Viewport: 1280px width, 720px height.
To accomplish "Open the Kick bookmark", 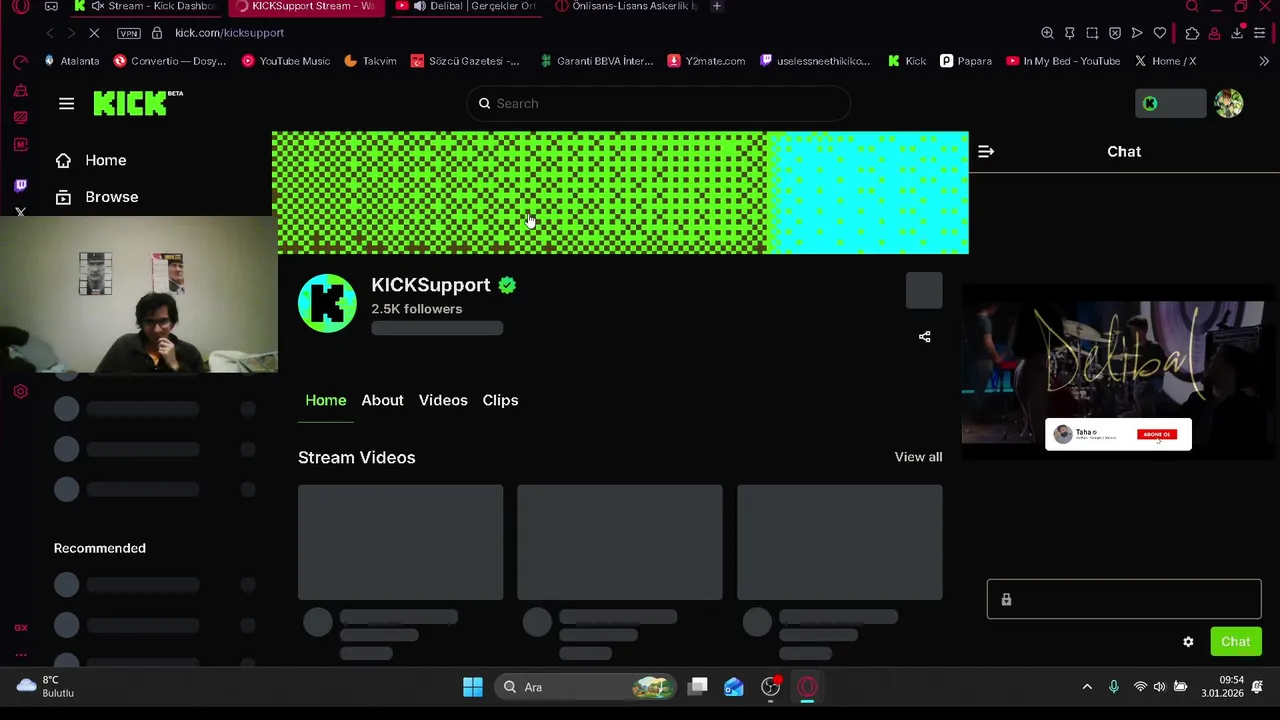I will pyautogui.click(x=907, y=61).
